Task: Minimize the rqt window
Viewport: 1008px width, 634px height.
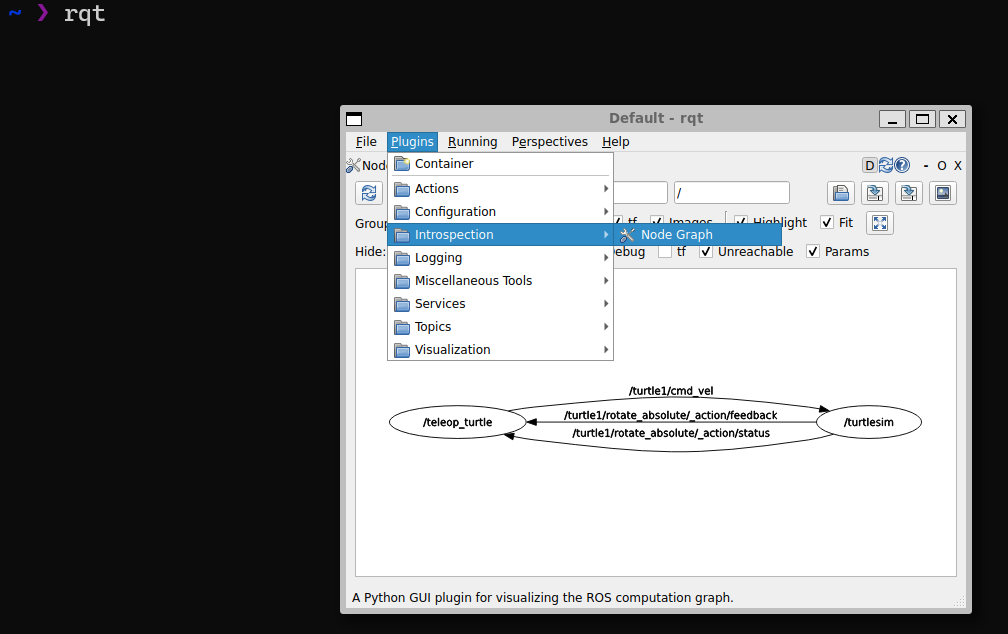Action: pyautogui.click(x=892, y=119)
